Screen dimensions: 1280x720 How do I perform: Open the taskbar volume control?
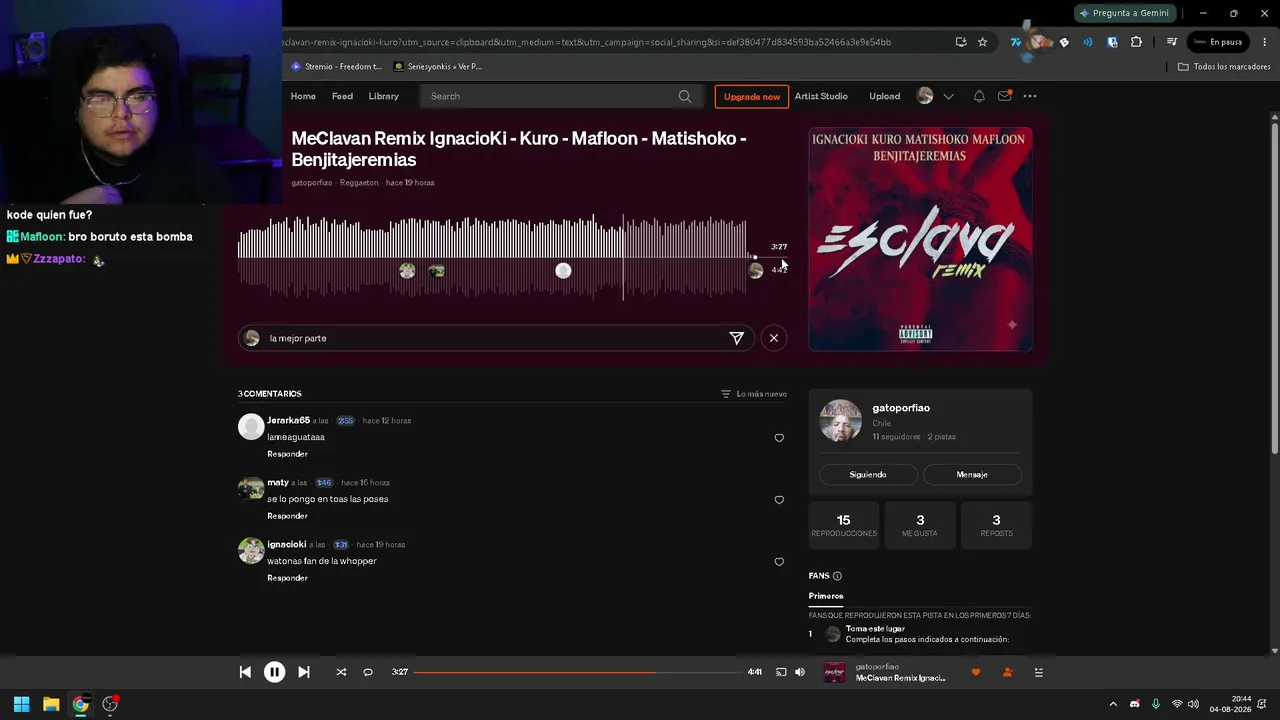[x=1193, y=704]
